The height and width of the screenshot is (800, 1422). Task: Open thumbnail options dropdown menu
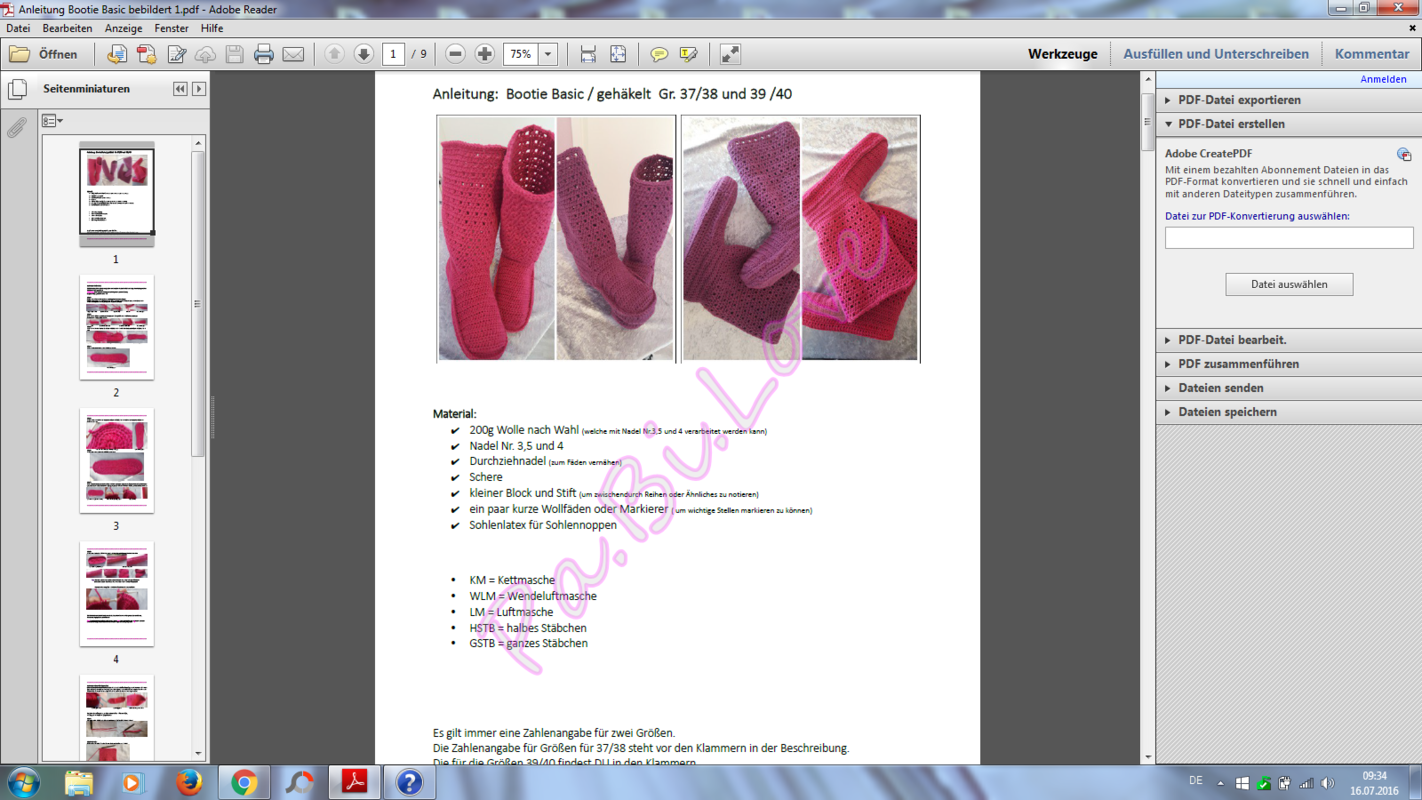click(x=52, y=121)
